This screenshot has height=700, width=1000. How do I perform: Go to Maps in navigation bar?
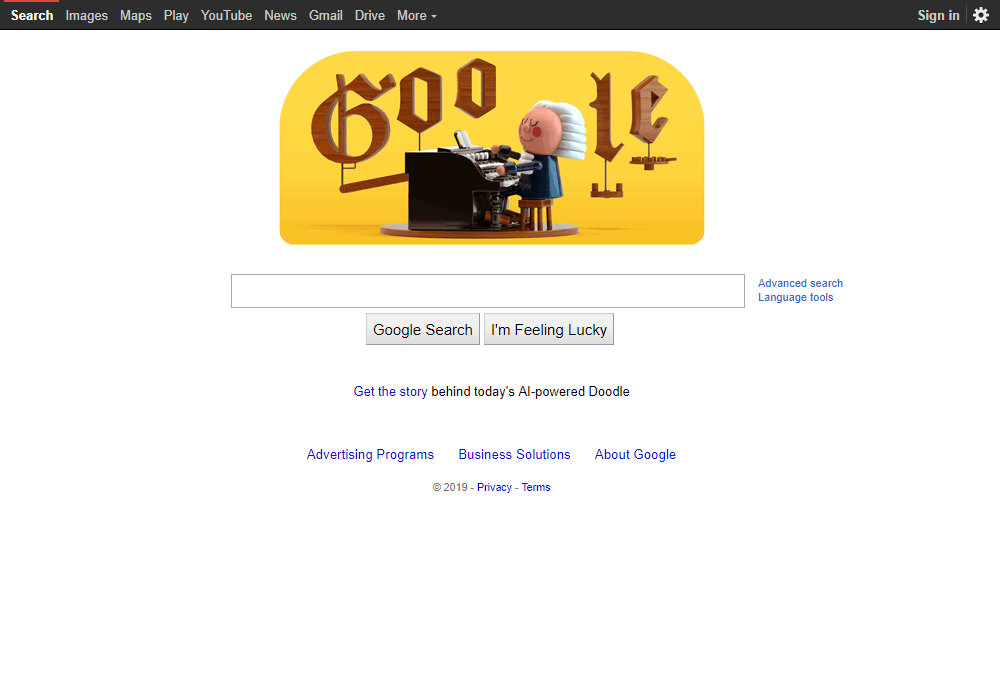tap(136, 15)
